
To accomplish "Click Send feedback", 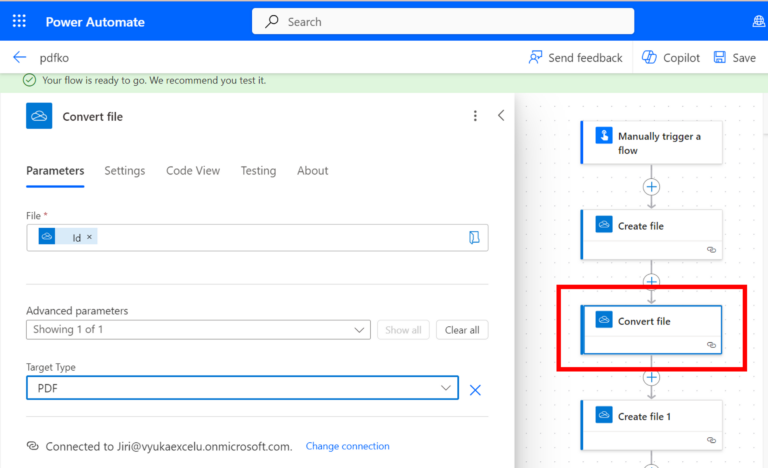I will 576,58.
